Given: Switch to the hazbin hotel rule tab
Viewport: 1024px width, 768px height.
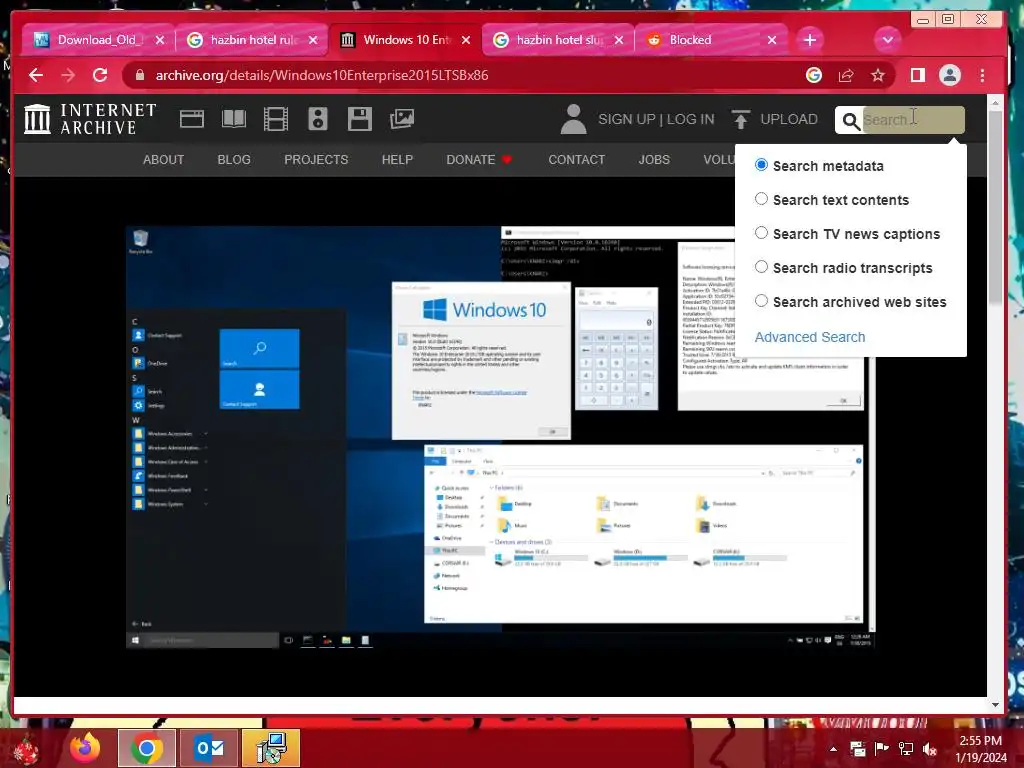Looking at the screenshot, I should (251, 40).
